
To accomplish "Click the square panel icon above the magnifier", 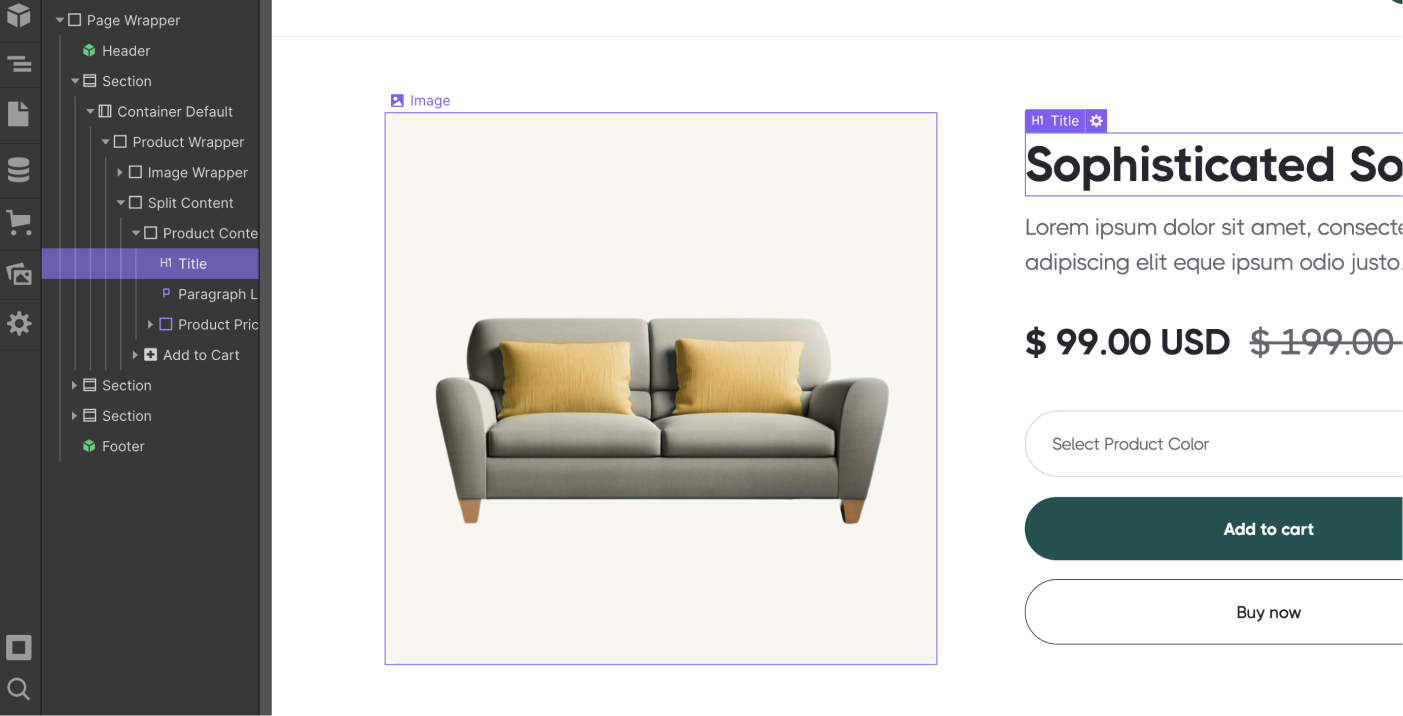I will point(20,647).
